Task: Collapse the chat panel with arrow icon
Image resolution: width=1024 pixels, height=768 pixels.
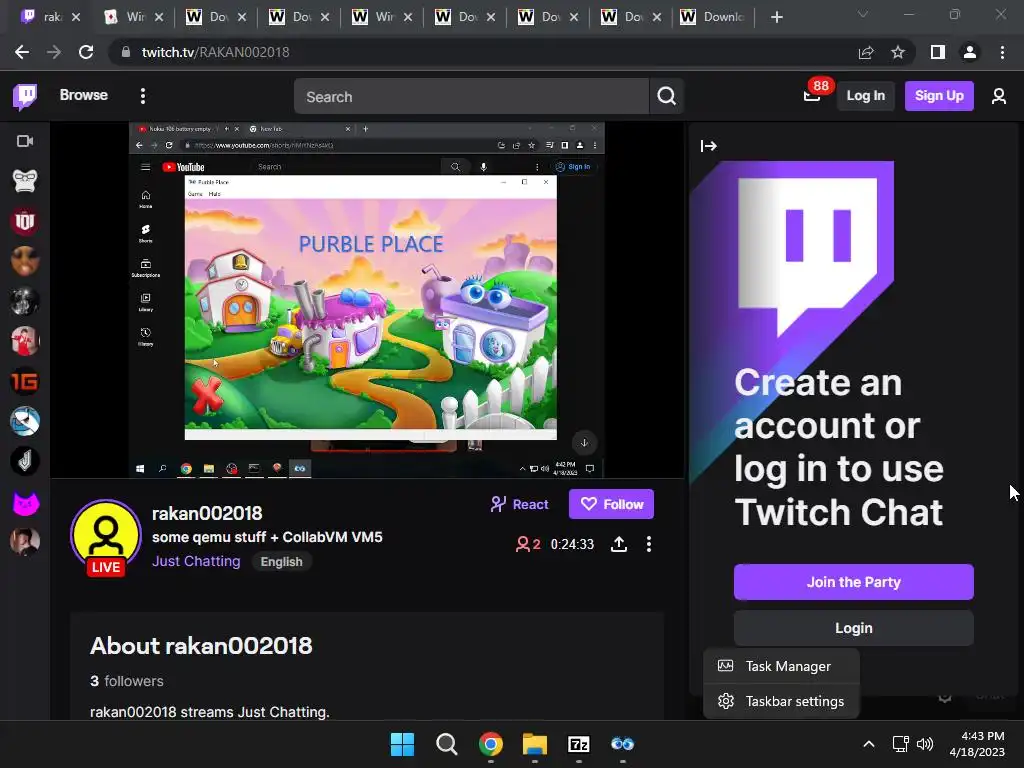Action: [709, 146]
